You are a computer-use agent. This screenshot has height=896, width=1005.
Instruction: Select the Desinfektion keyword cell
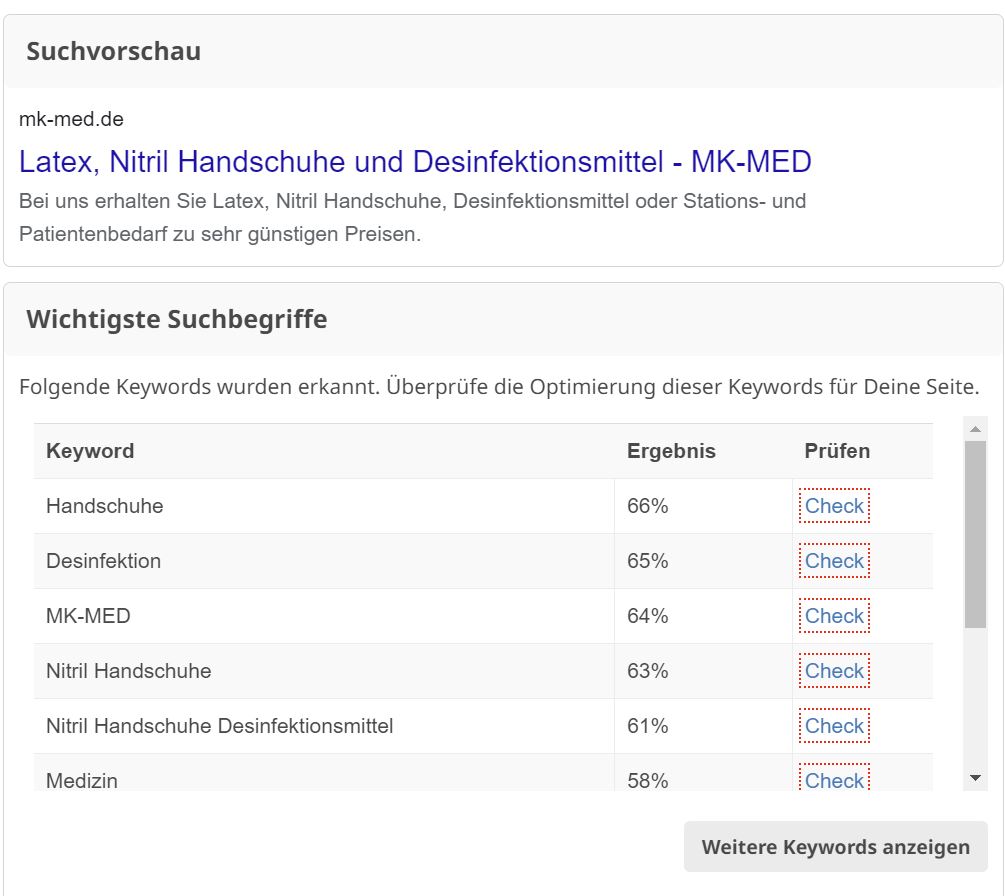[324, 561]
